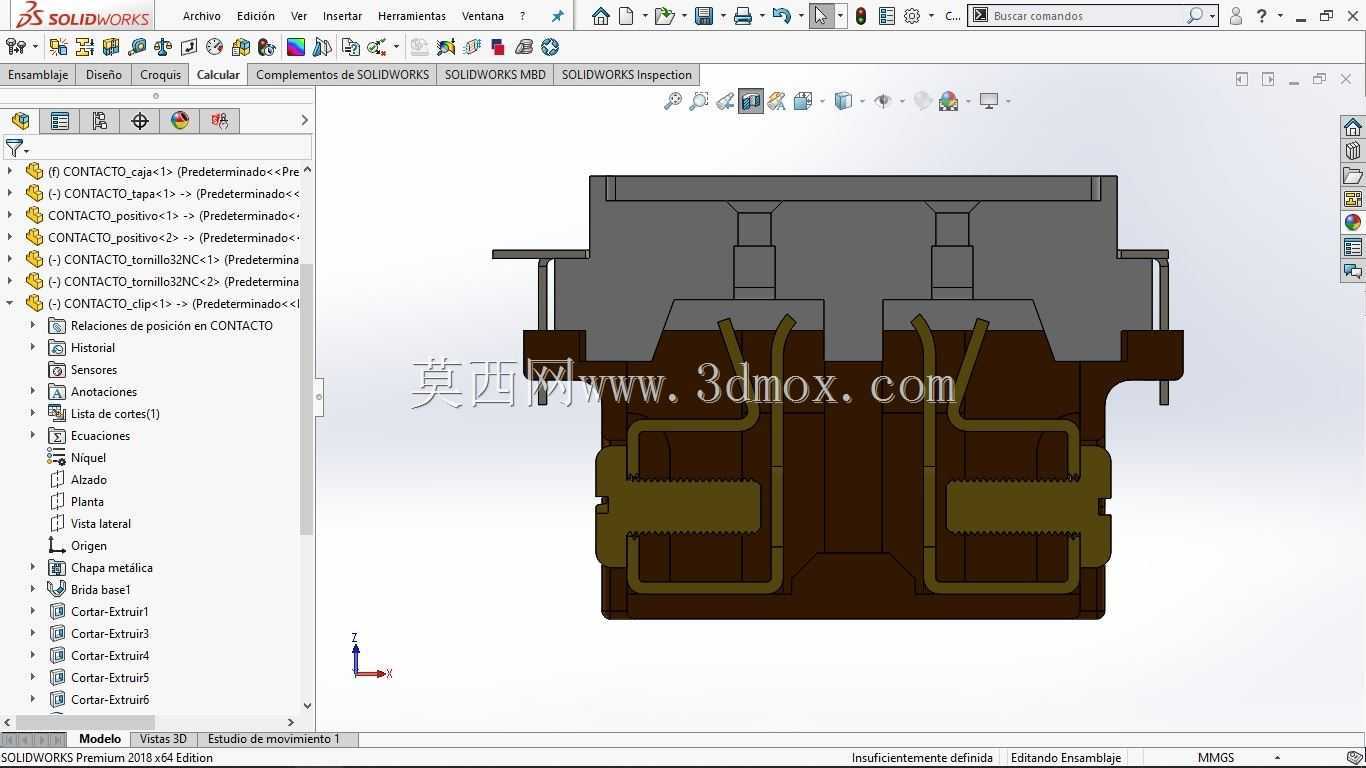Open Appearances color sphere in task pane
The height and width of the screenshot is (768, 1366).
coord(1353,223)
